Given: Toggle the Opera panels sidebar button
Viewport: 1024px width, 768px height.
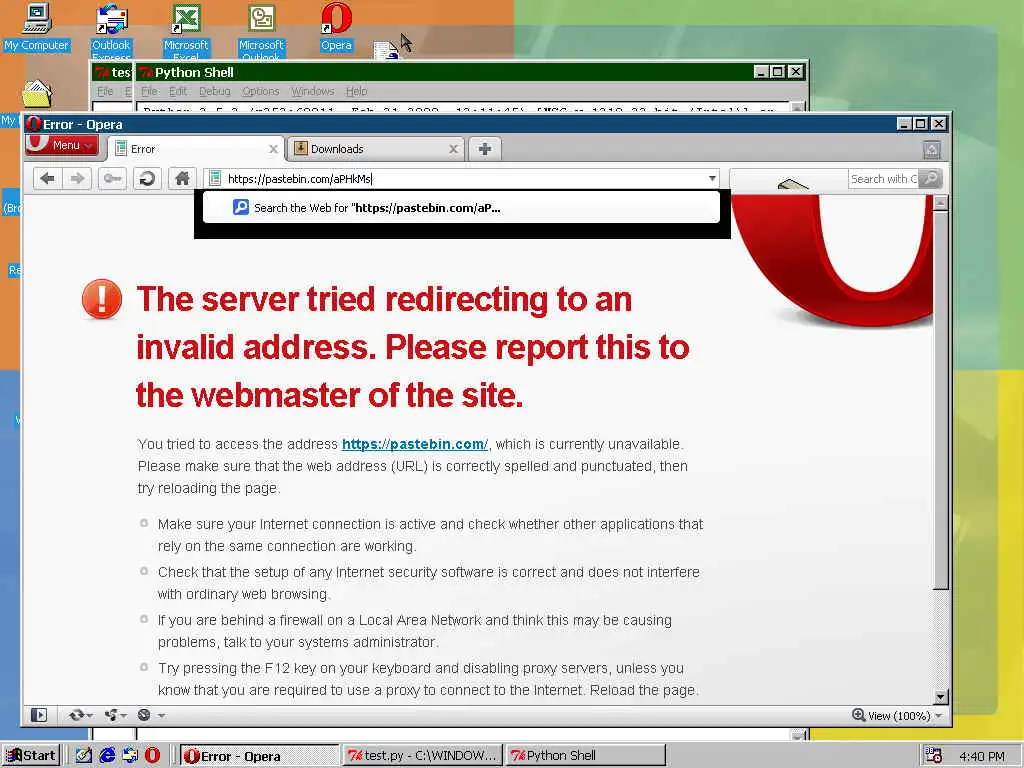Looking at the screenshot, I should pyautogui.click(x=39, y=715).
